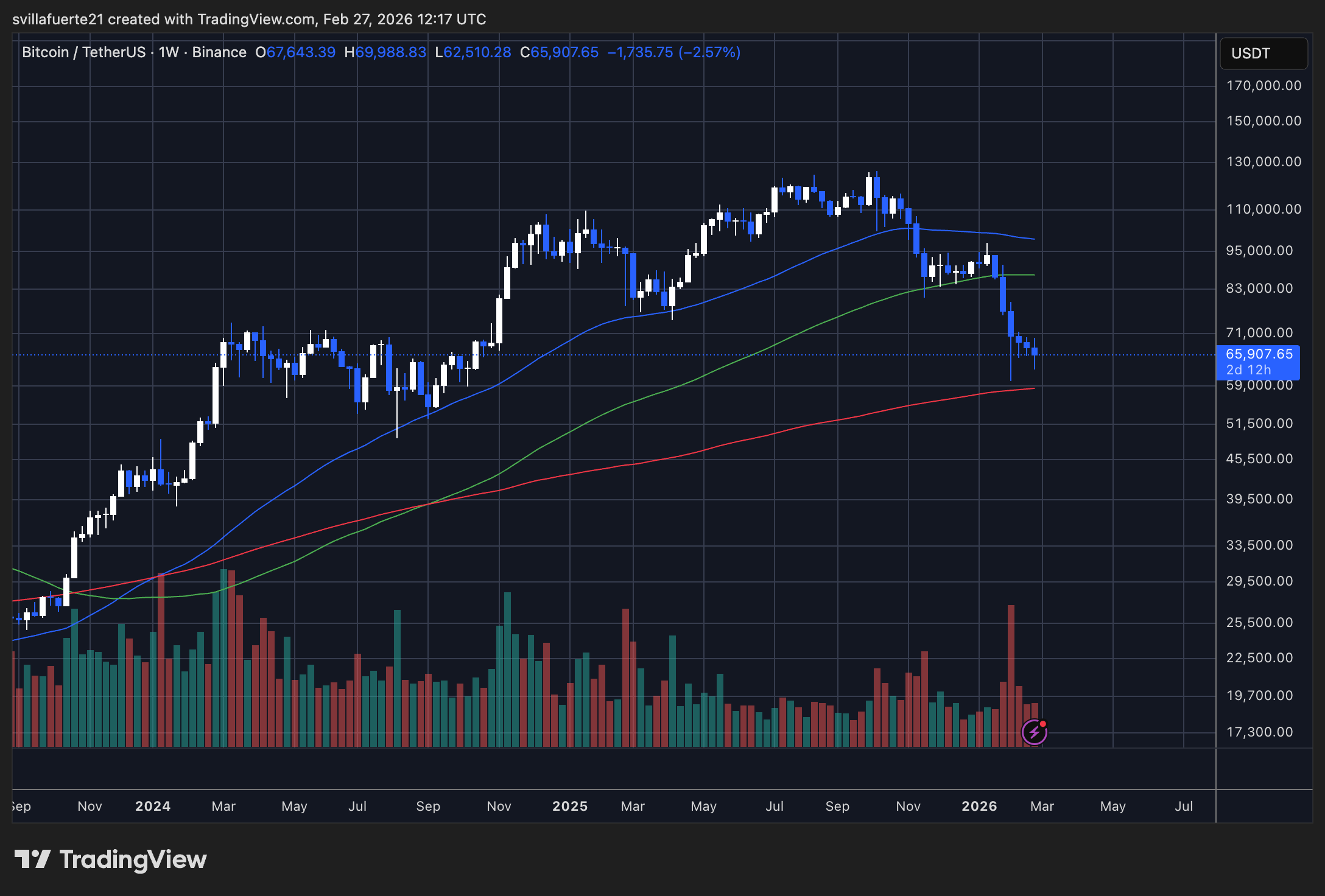Select the red moving average line end
This screenshot has height=896, width=1325.
(x=1033, y=388)
